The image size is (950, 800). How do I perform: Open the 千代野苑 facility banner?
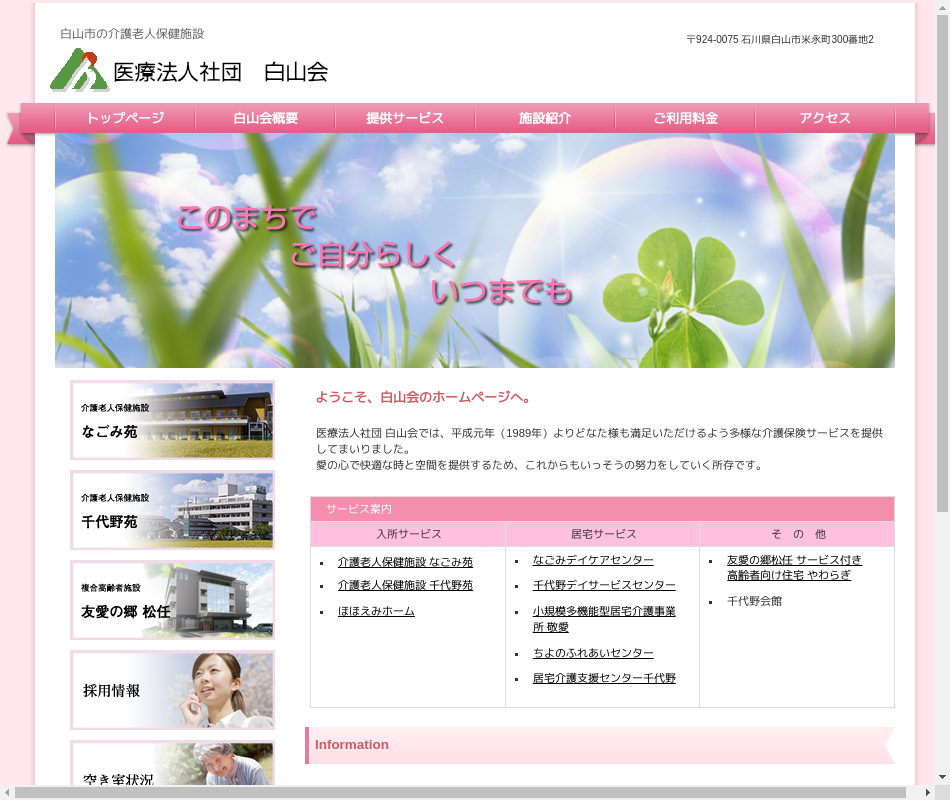pyautogui.click(x=172, y=510)
